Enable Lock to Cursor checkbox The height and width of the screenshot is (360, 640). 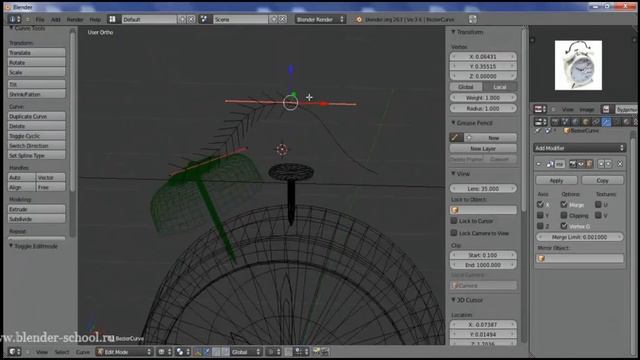click(x=453, y=220)
